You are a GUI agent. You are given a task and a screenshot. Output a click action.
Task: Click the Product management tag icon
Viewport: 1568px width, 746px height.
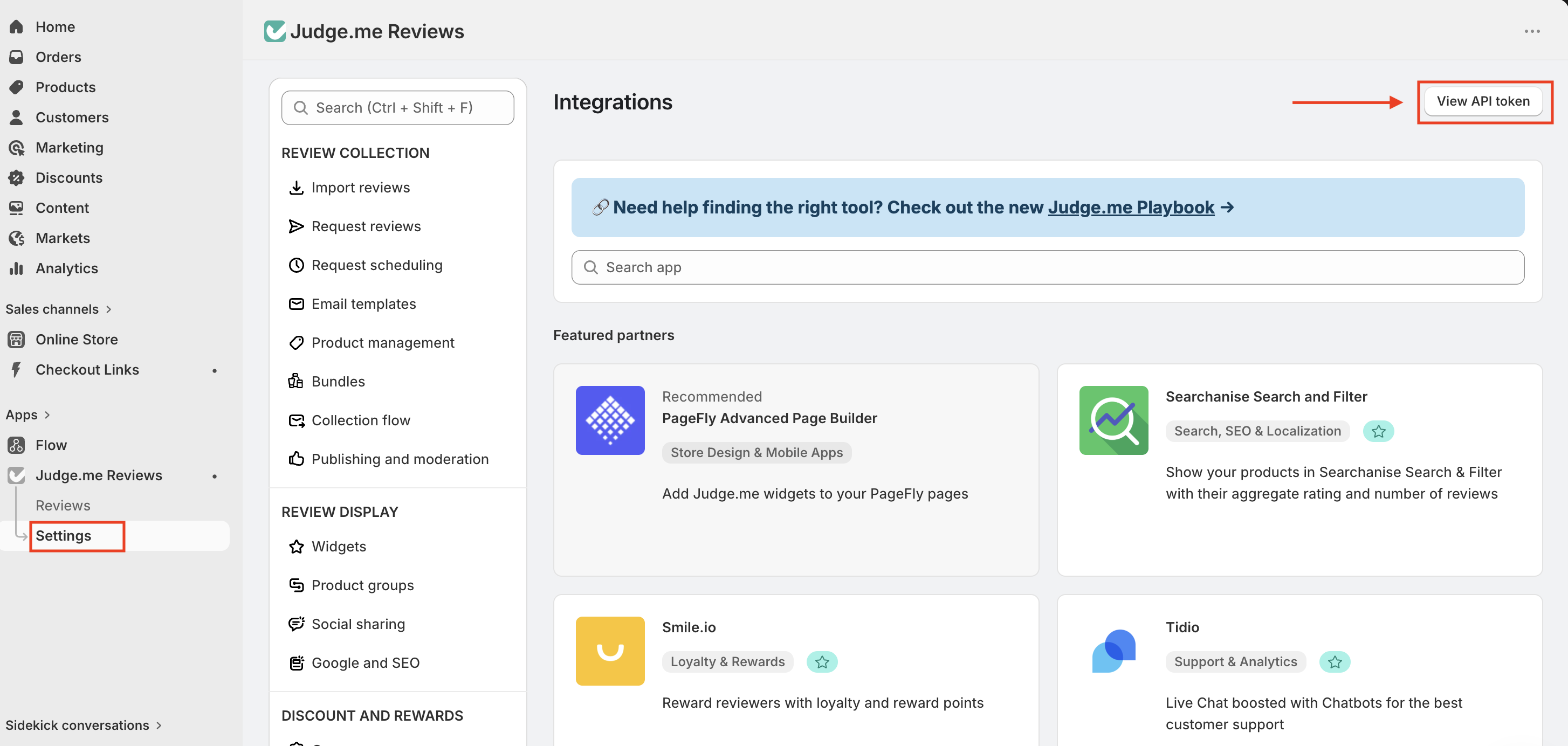[x=297, y=343]
